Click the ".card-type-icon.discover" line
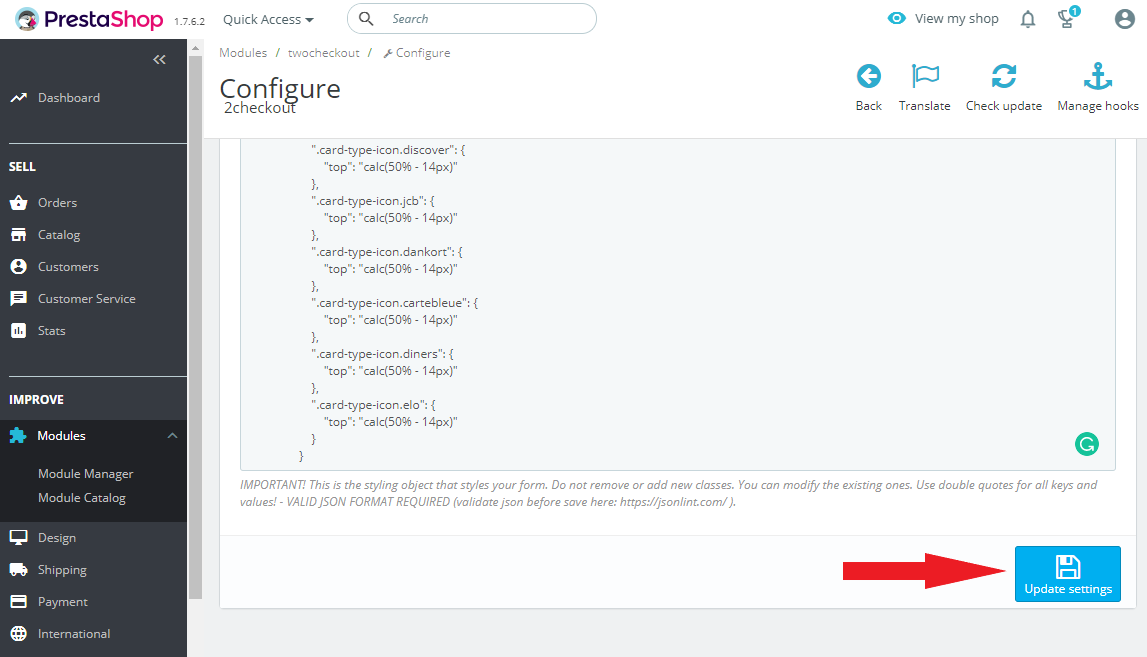1147x657 pixels. (x=388, y=150)
